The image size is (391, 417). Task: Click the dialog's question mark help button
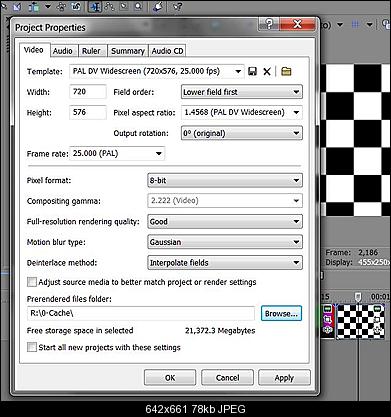click(x=269, y=24)
